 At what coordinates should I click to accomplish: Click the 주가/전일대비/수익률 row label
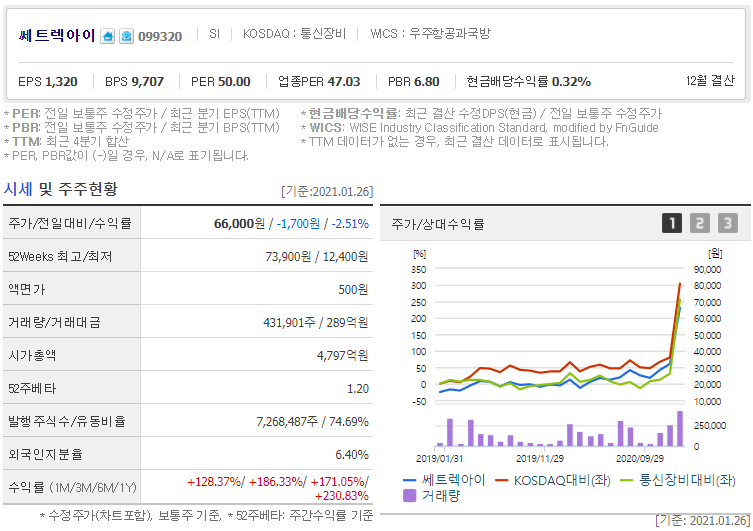[x=70, y=224]
